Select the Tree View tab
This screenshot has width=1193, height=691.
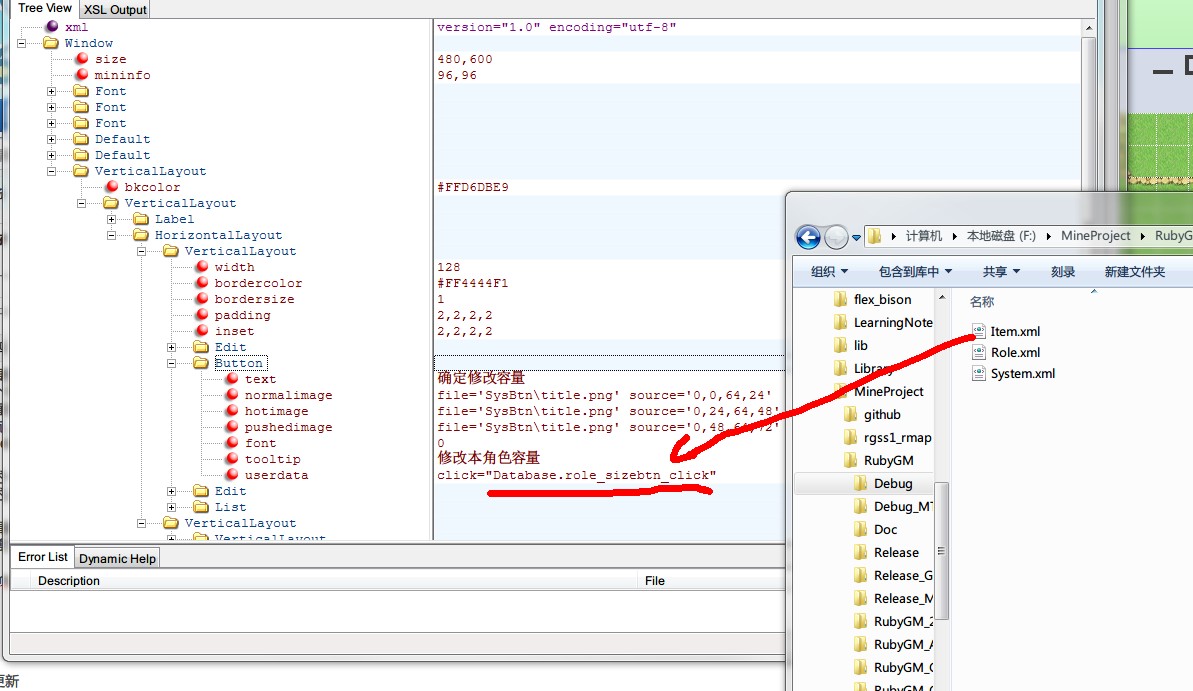pos(44,8)
